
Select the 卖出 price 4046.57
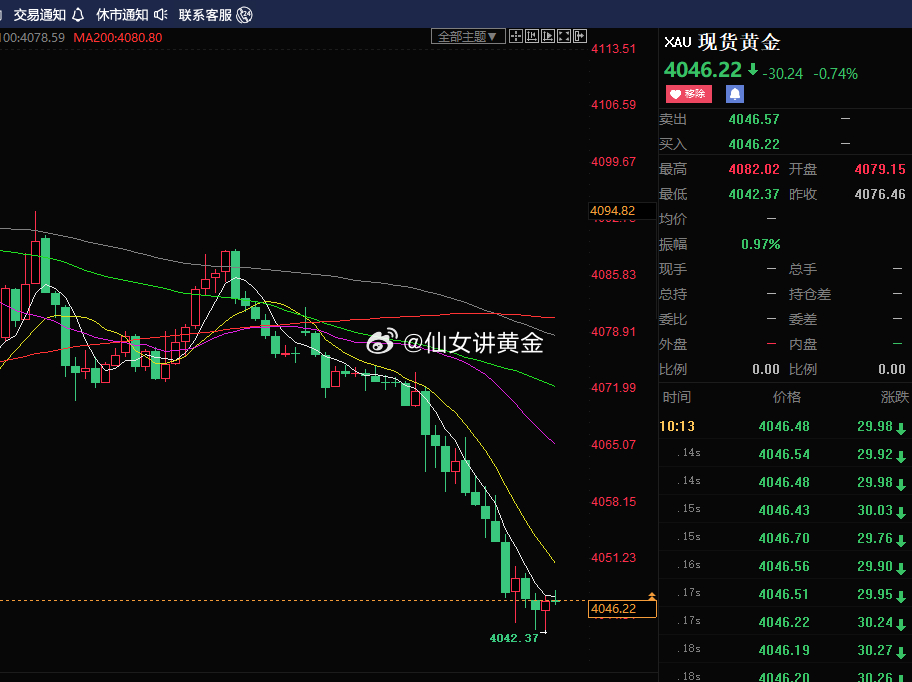pos(754,119)
